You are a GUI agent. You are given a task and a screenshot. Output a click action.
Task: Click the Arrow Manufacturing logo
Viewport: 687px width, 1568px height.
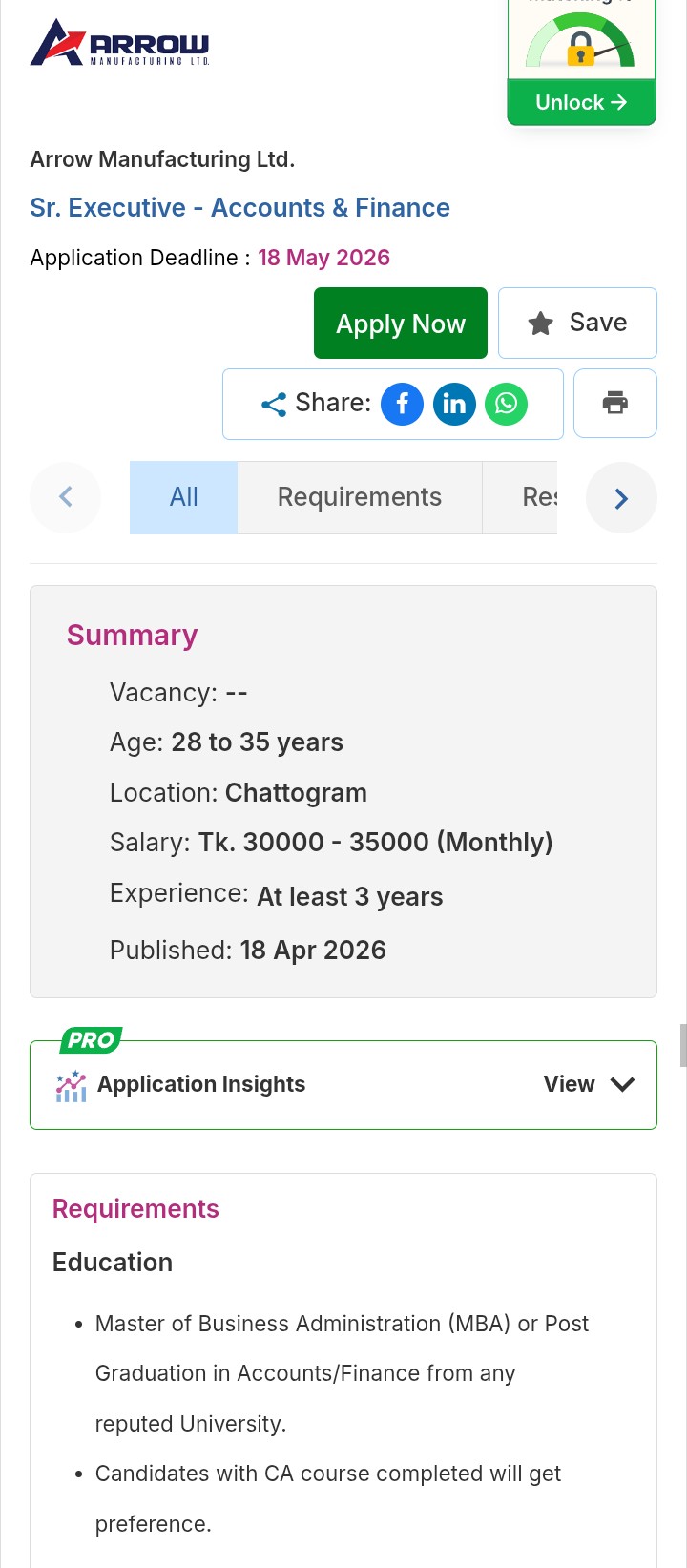point(120,43)
